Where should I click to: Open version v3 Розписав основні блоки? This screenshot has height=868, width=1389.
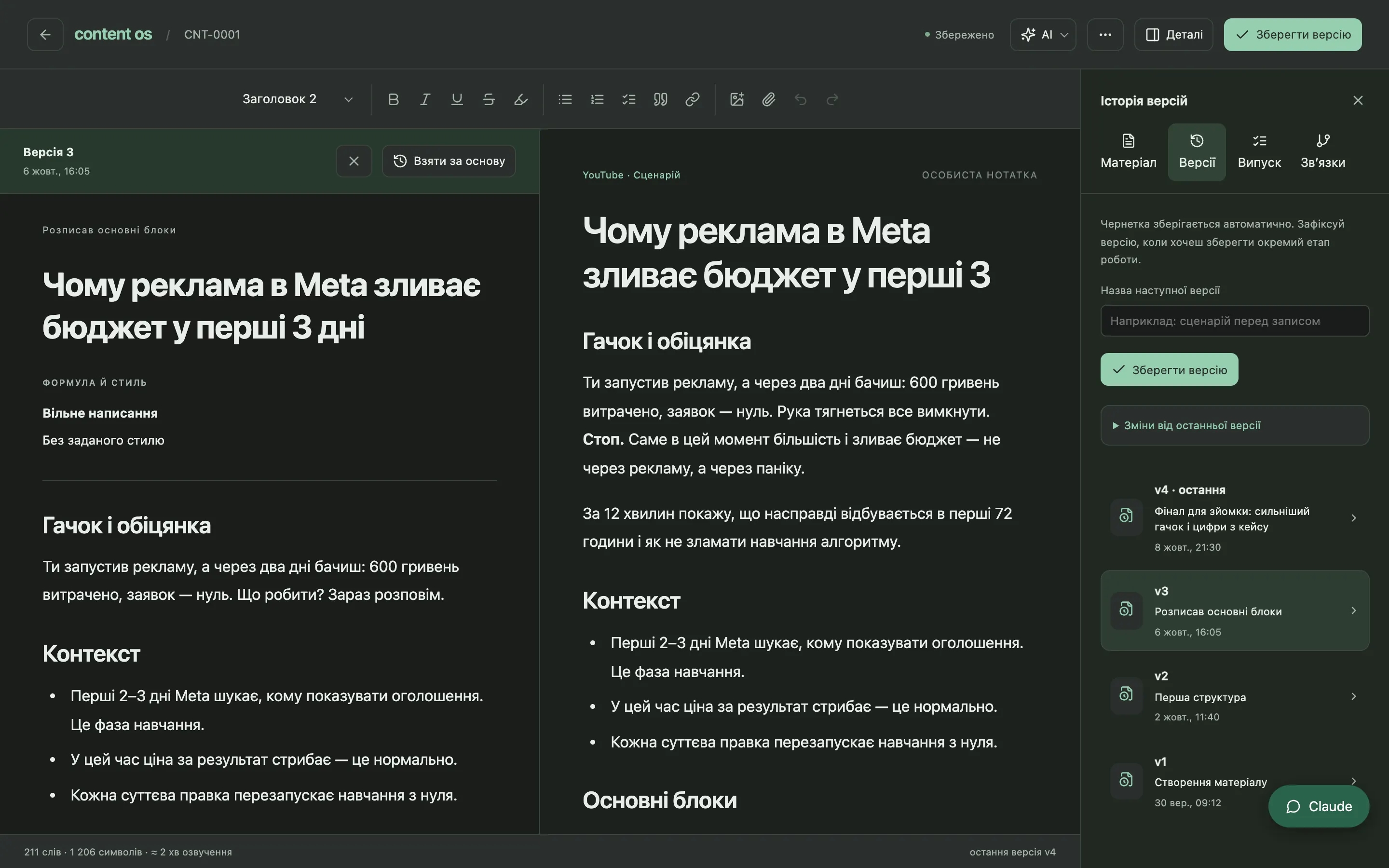coord(1235,610)
